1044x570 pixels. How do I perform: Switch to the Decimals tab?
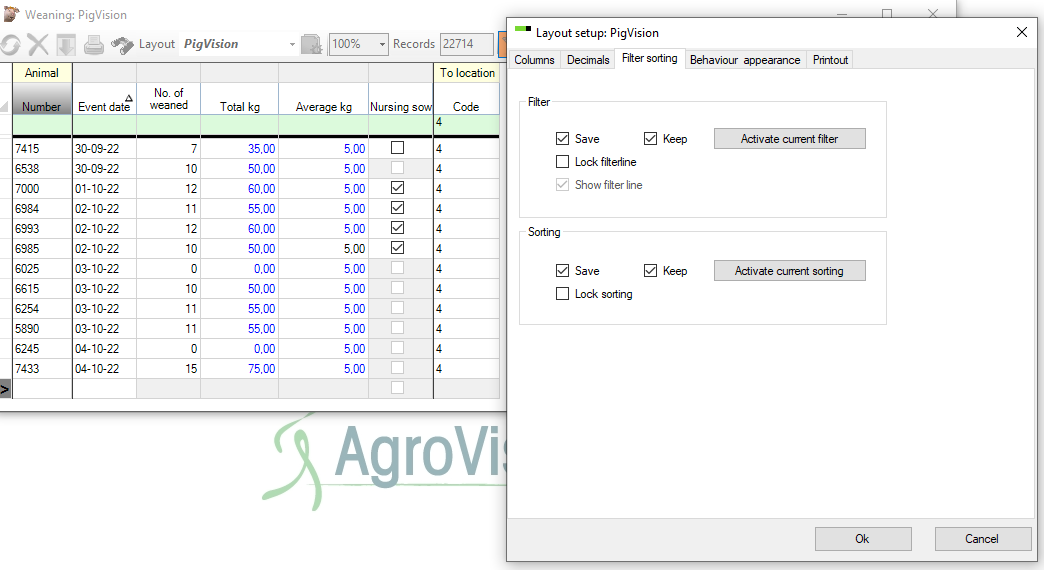[x=588, y=60]
